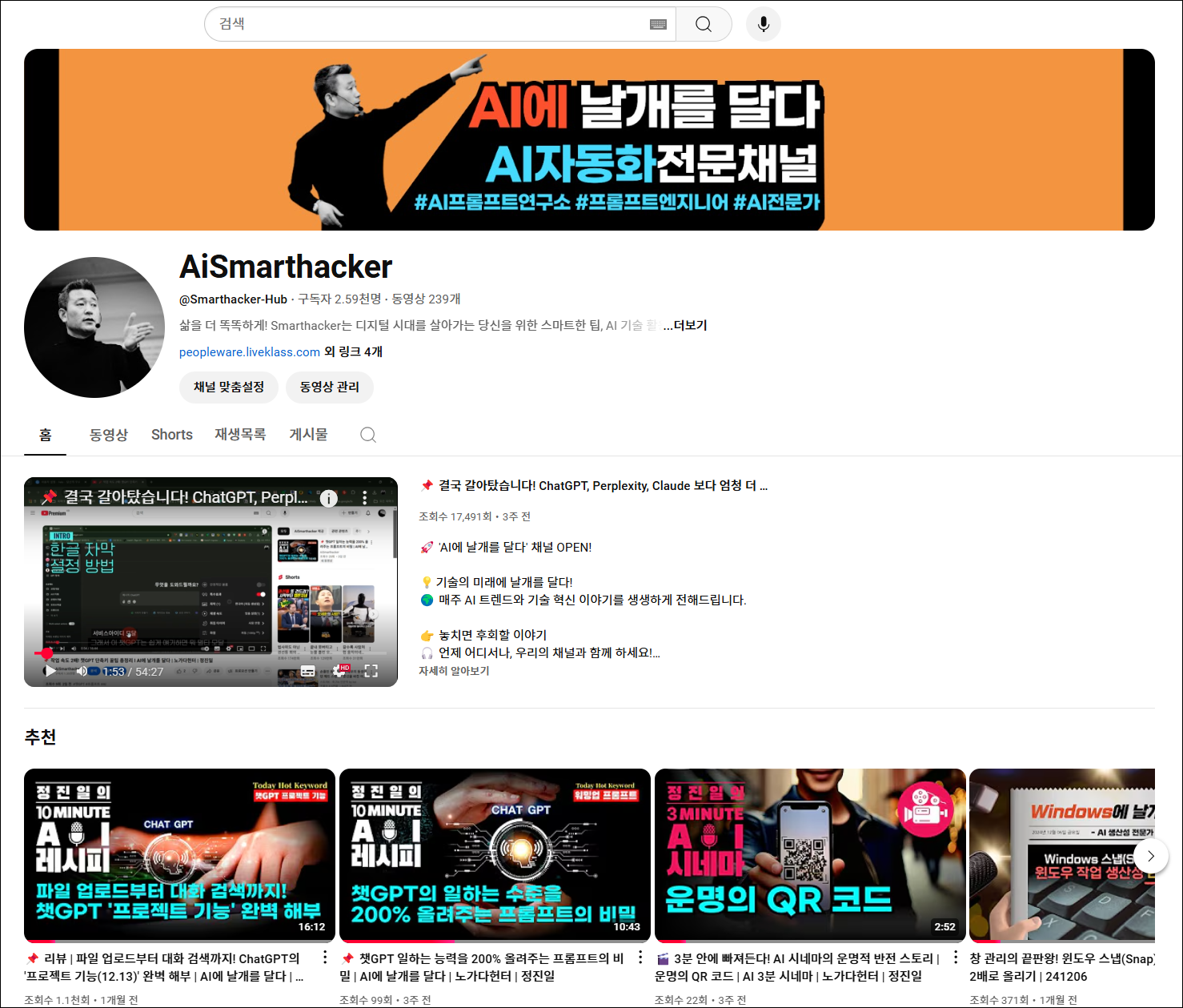The width and height of the screenshot is (1183, 1008).
Task: Select the 홈 tab
Action: click(x=45, y=435)
